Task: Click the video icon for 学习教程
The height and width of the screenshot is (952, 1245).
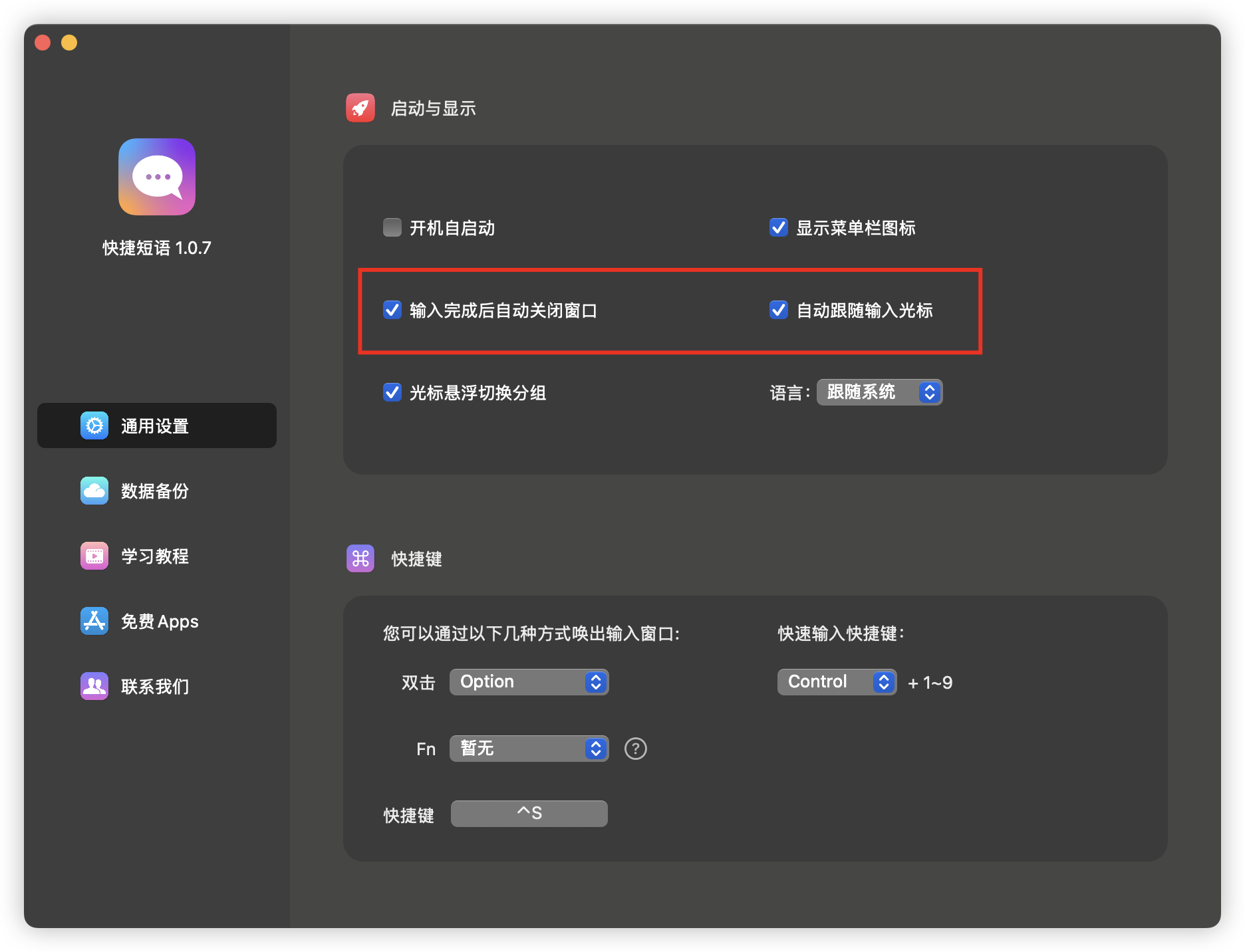Action: 94,556
